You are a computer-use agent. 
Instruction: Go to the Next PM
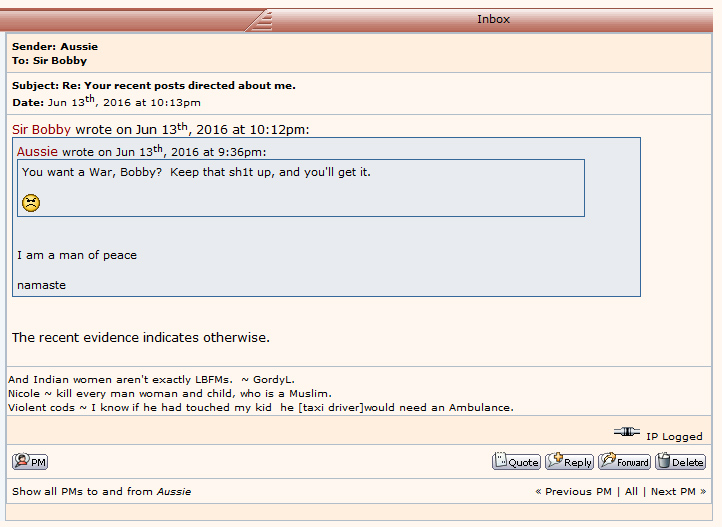click(x=678, y=491)
